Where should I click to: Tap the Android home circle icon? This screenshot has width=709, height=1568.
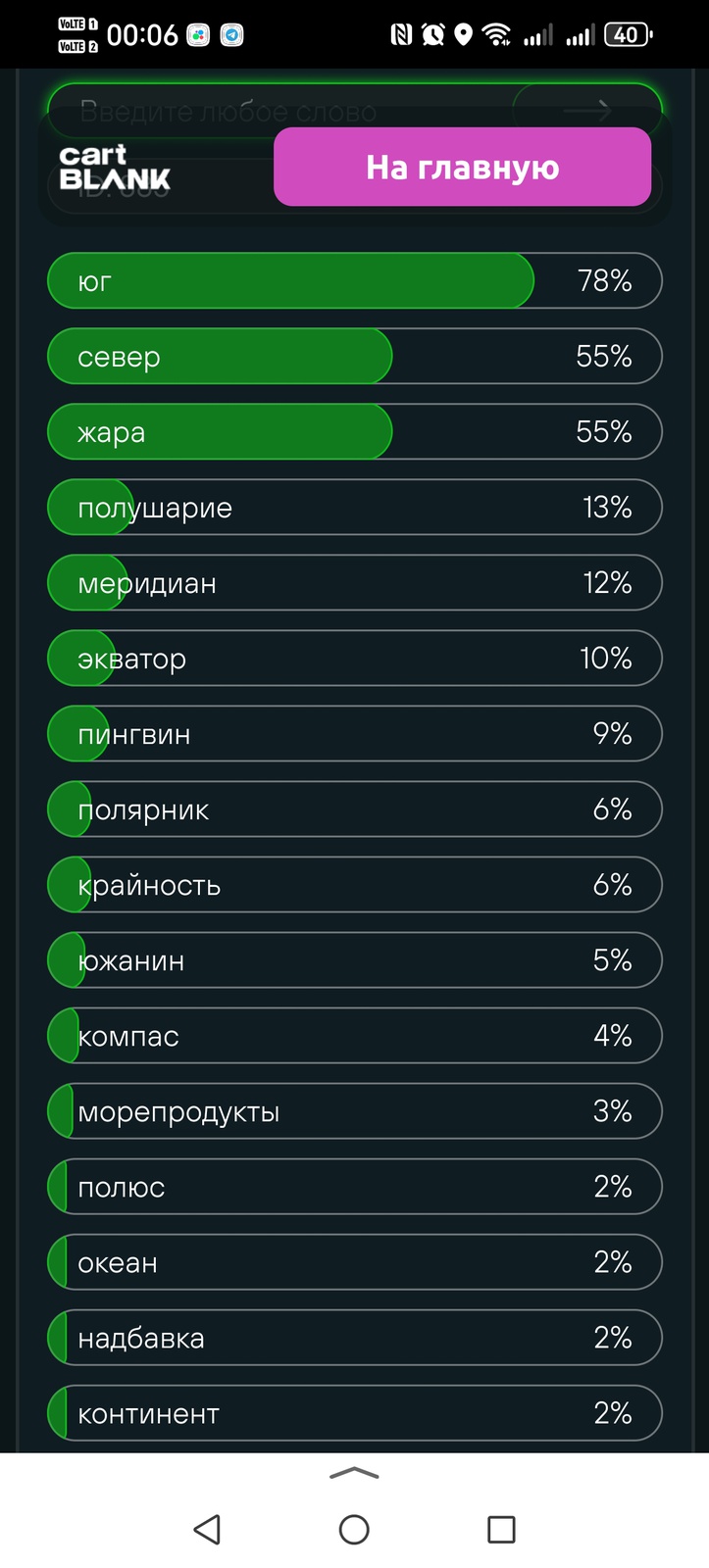pos(354,1529)
